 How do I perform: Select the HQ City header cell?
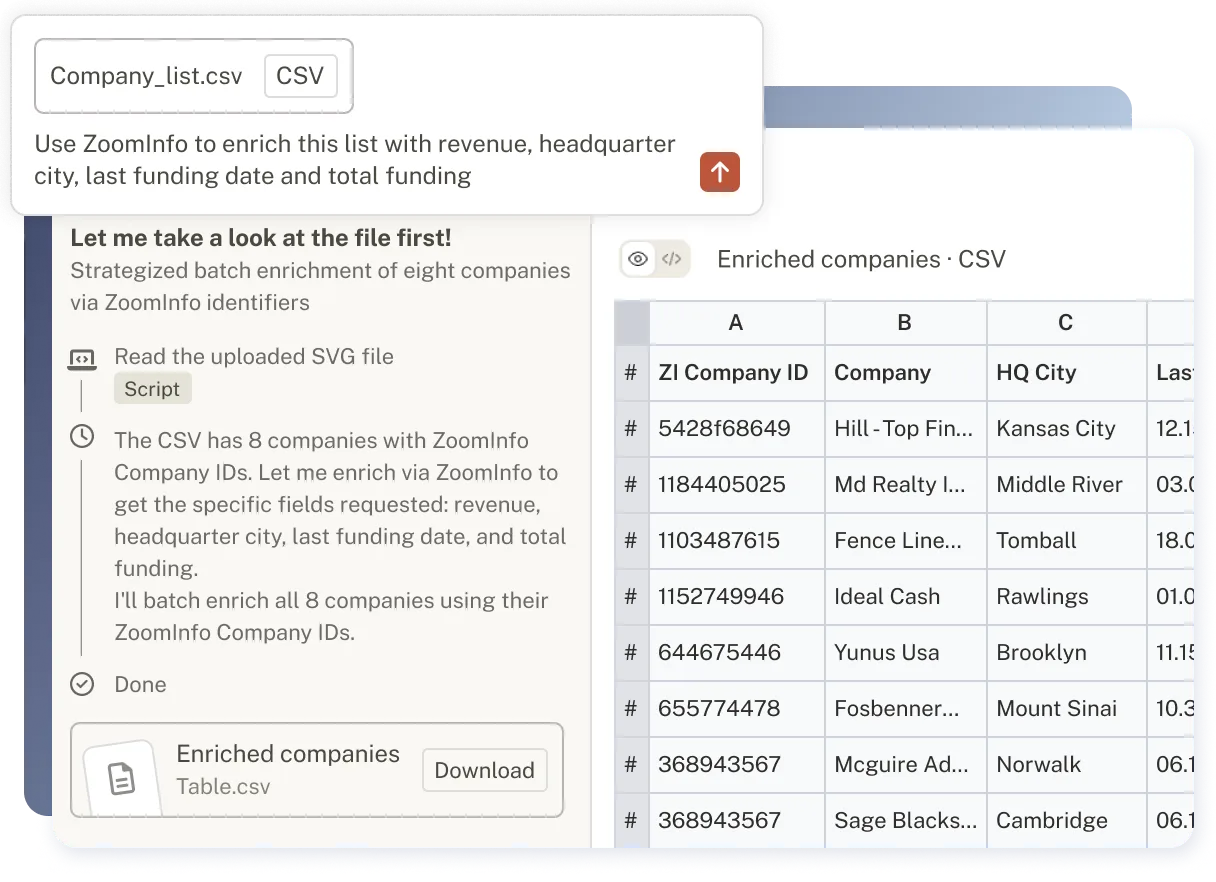(x=1066, y=373)
